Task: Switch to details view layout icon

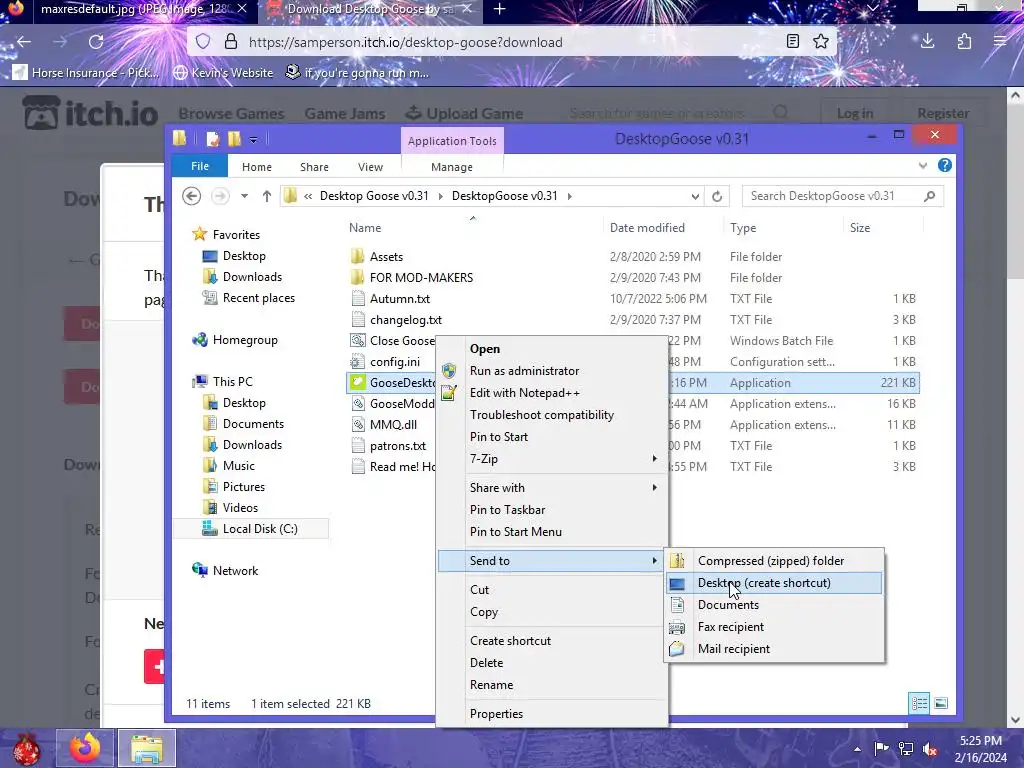Action: (x=919, y=703)
